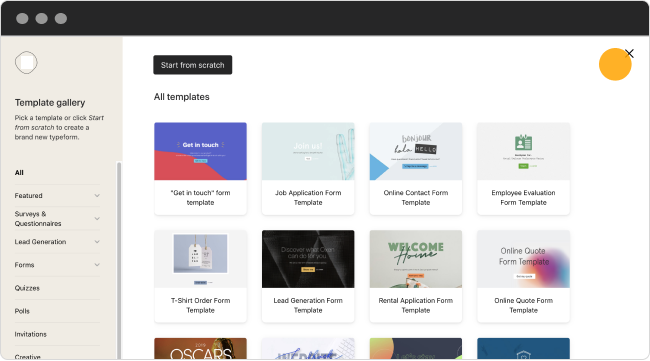Expand the Forms category chevron
650x361 pixels.
97,265
